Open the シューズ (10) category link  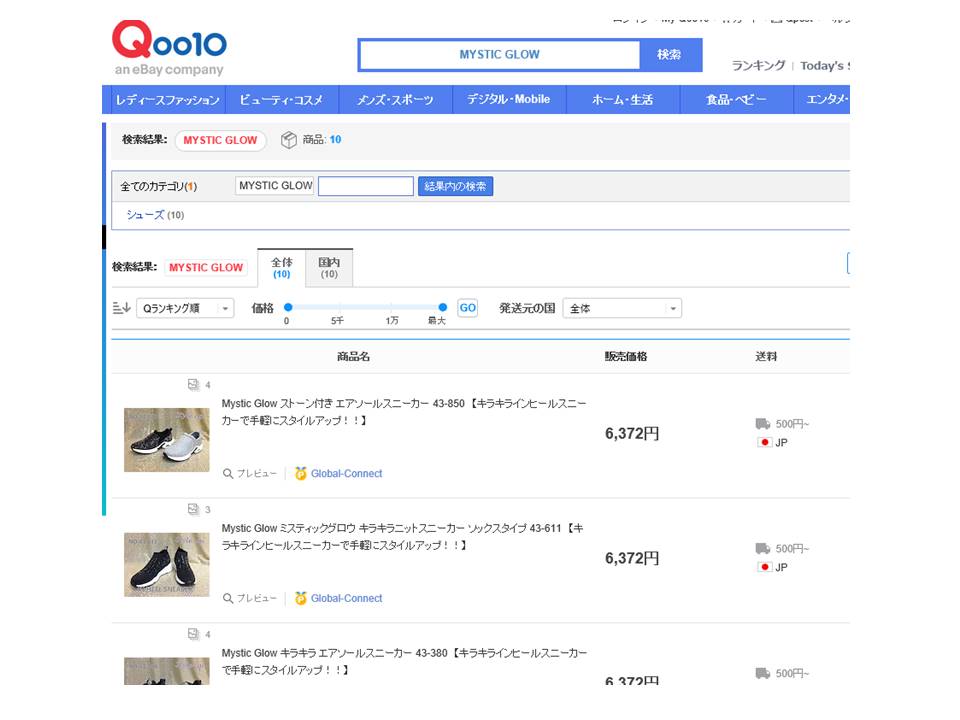155,215
